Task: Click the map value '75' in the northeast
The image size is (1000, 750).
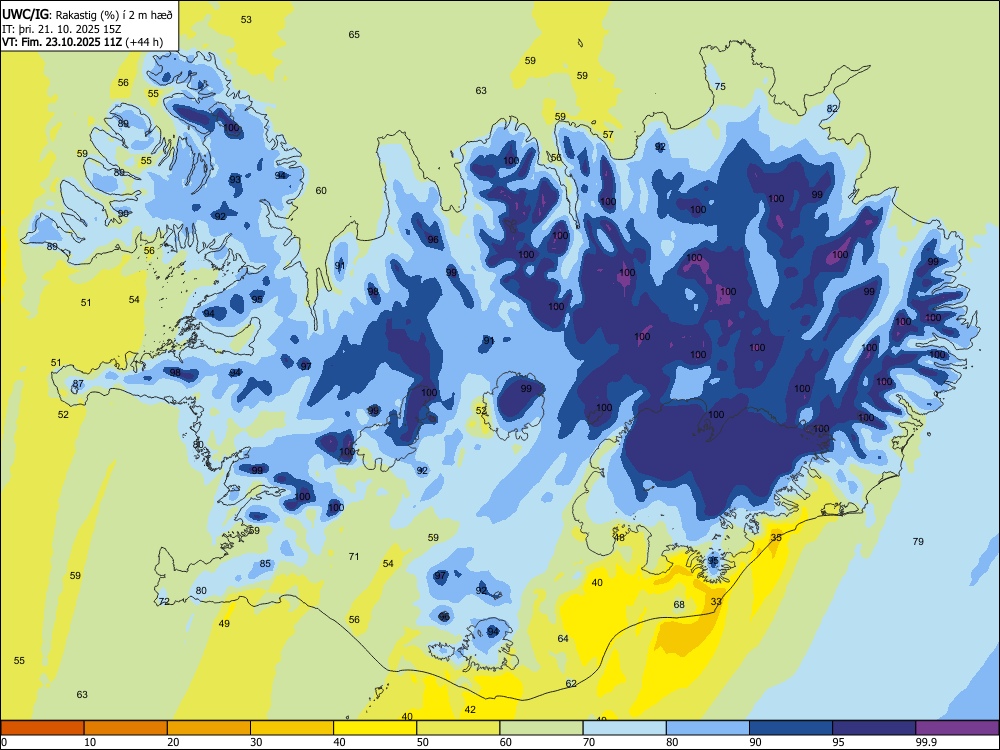Action: tap(720, 86)
